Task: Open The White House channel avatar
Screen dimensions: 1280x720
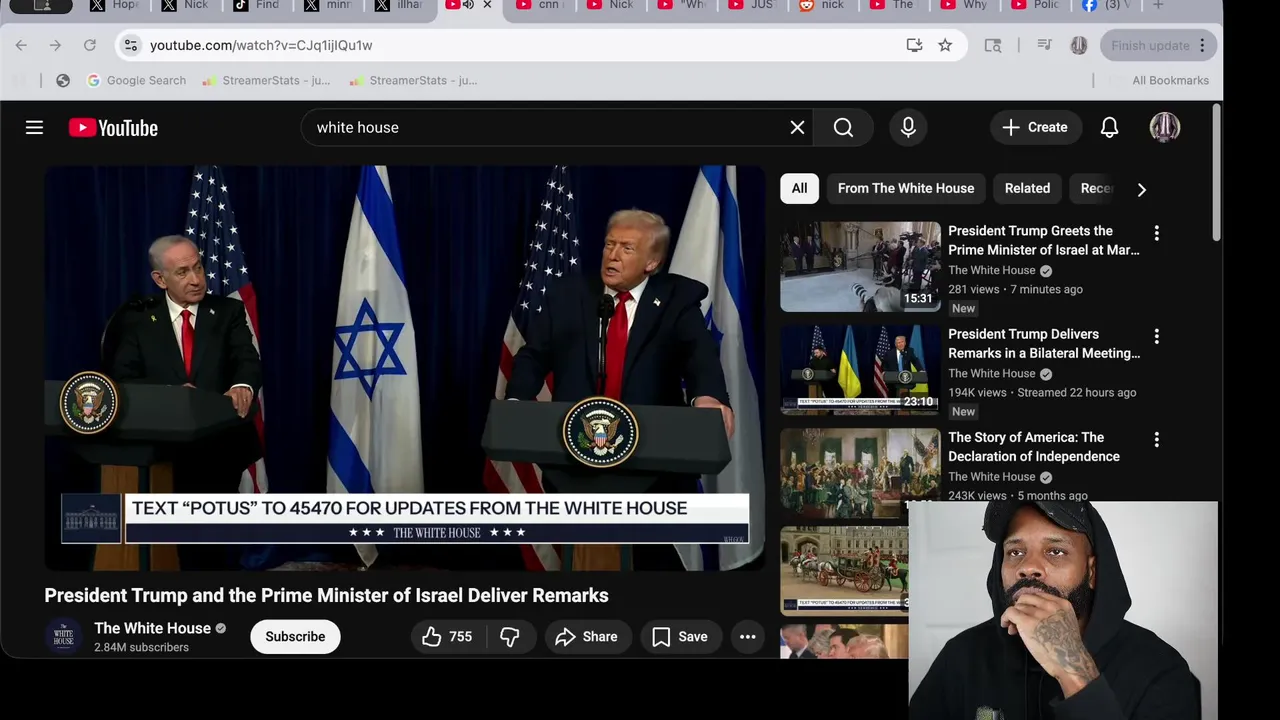Action: pos(63,636)
